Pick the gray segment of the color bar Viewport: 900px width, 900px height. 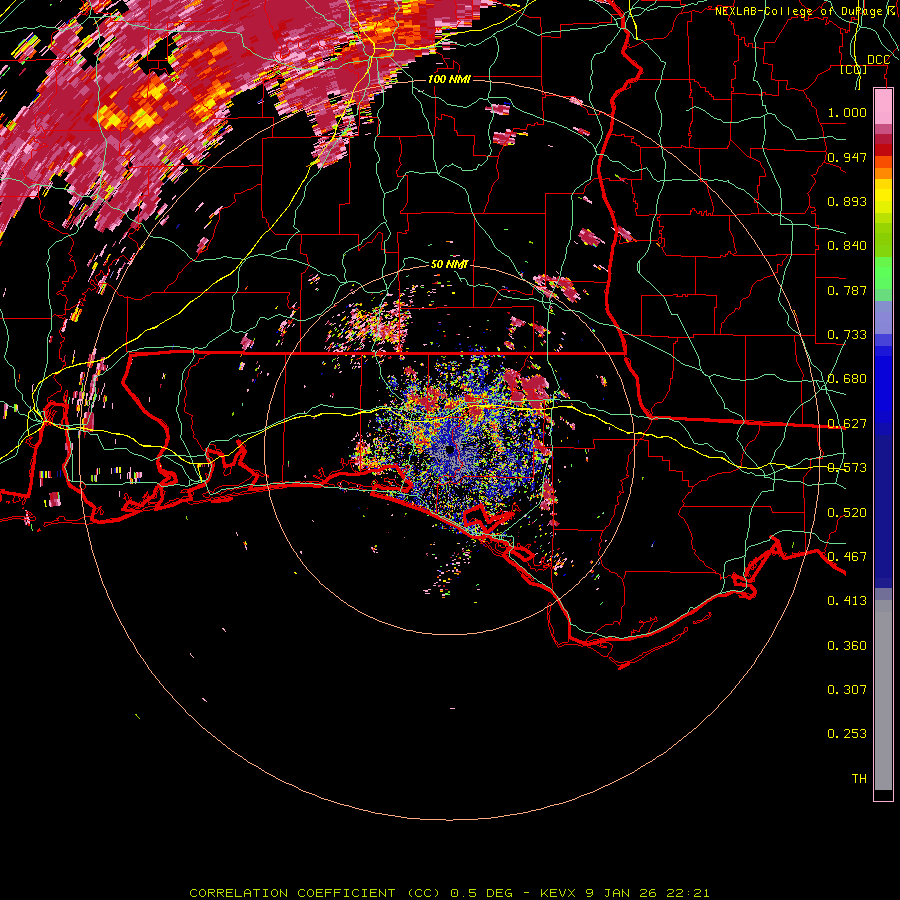(x=883, y=695)
